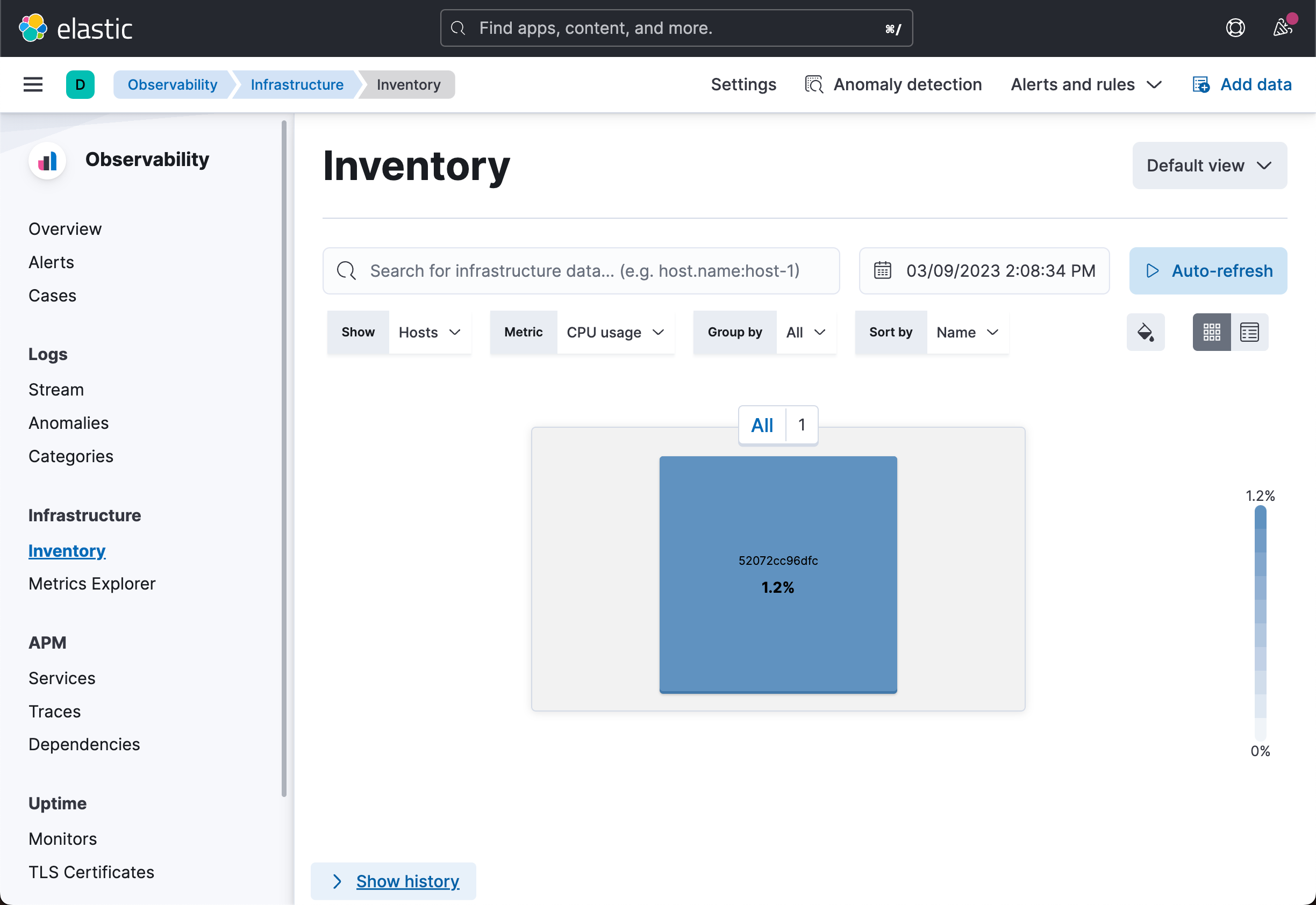1316x905 pixels.
Task: Open TLS Certificates
Action: click(x=91, y=872)
